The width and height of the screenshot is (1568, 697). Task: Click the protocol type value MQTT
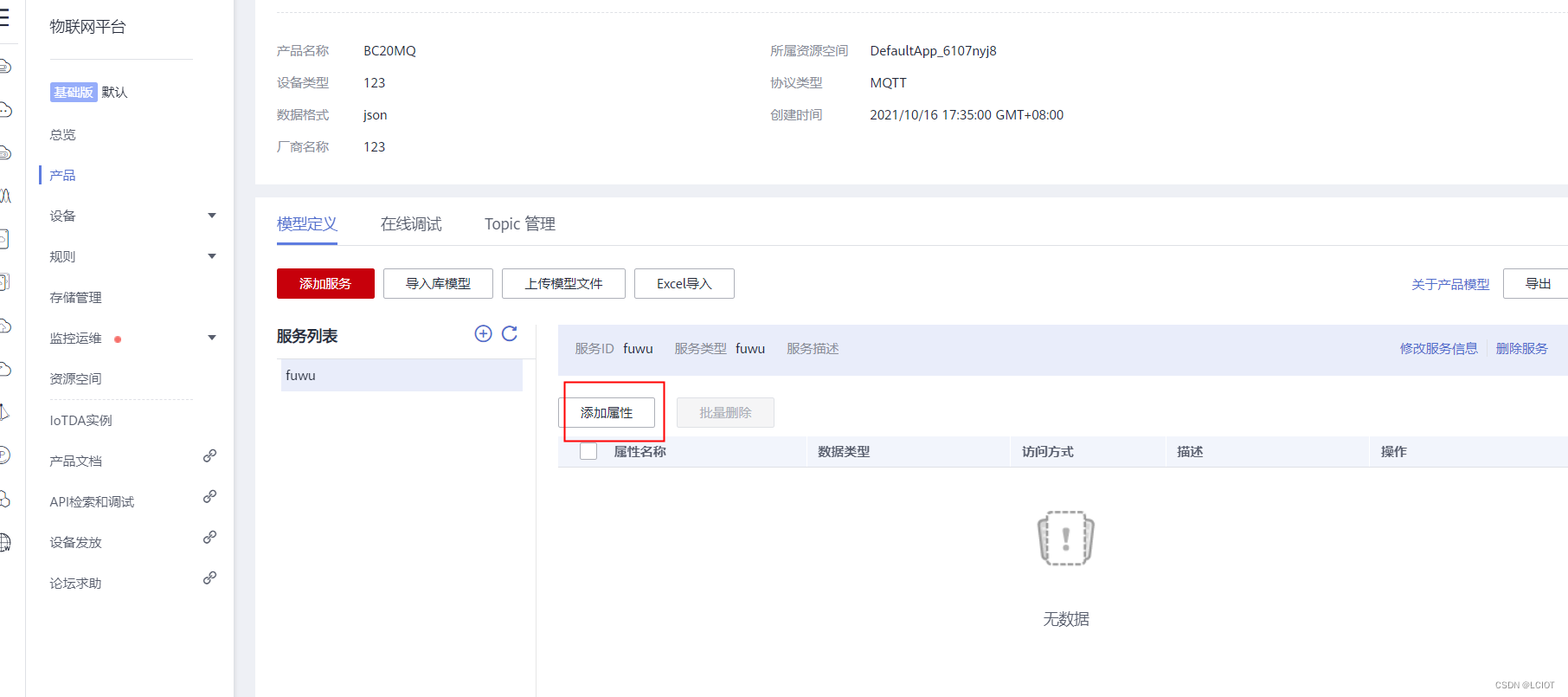888,83
